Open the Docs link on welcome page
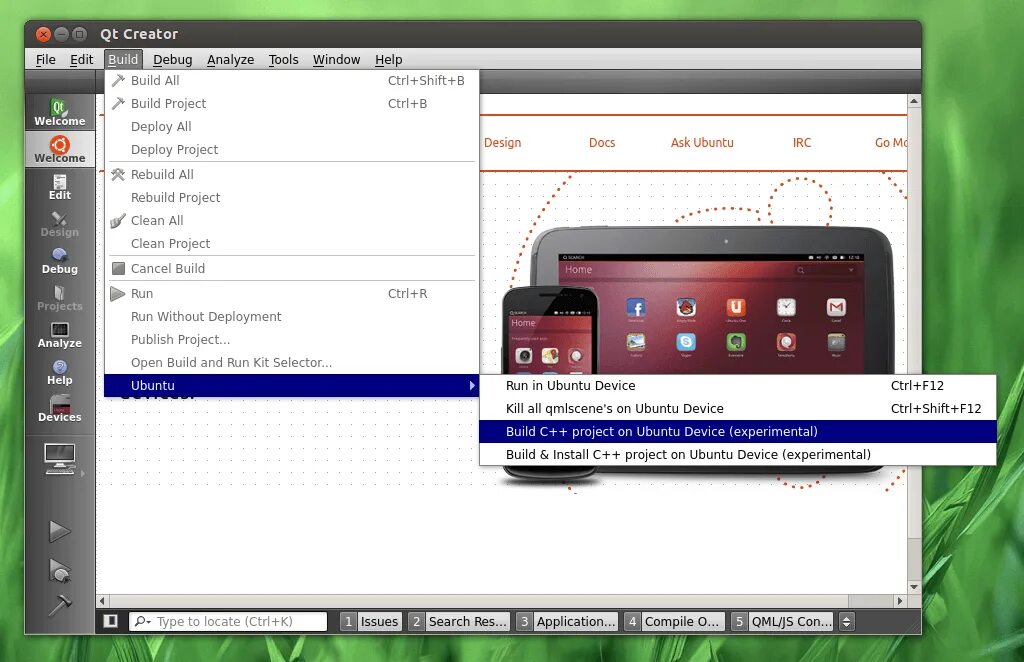 [x=602, y=142]
